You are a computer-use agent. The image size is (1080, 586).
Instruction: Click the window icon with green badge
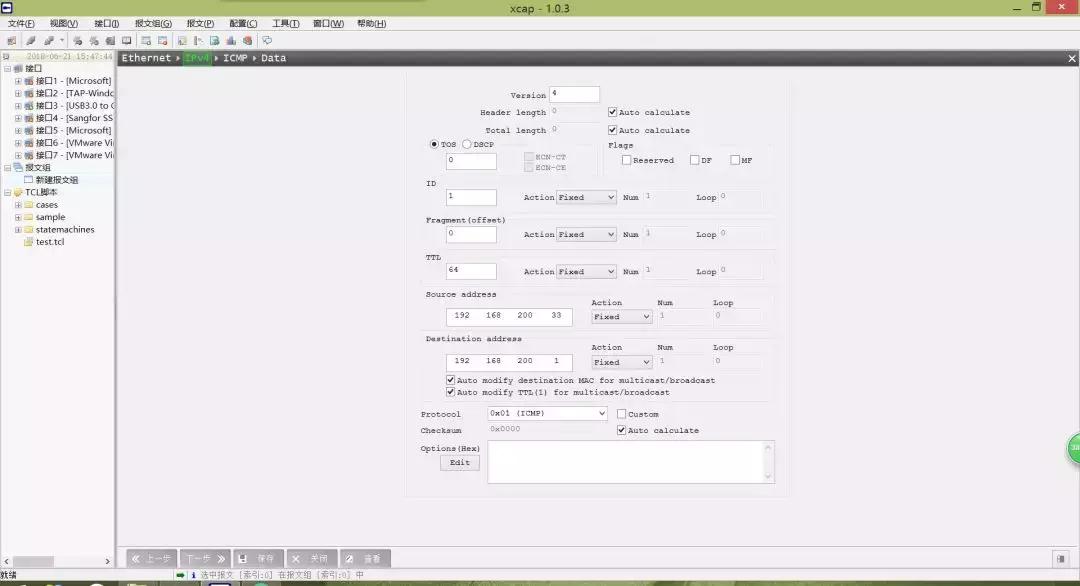pyautogui.click(x=146, y=41)
